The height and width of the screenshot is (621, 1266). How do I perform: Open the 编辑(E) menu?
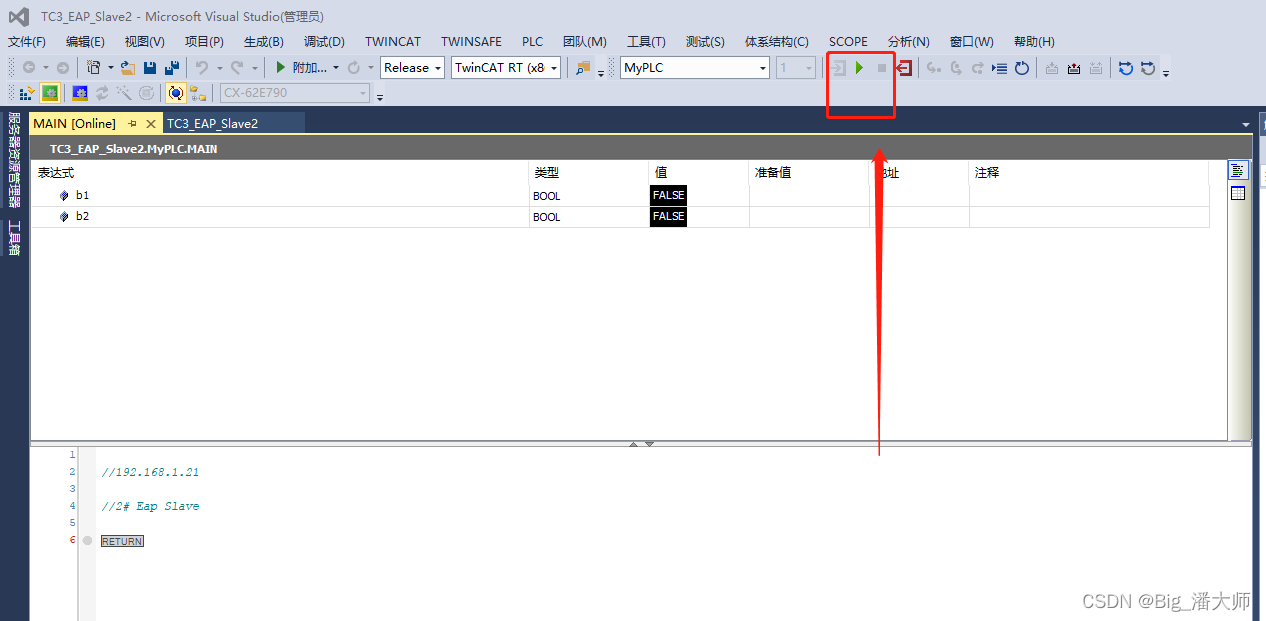click(85, 42)
